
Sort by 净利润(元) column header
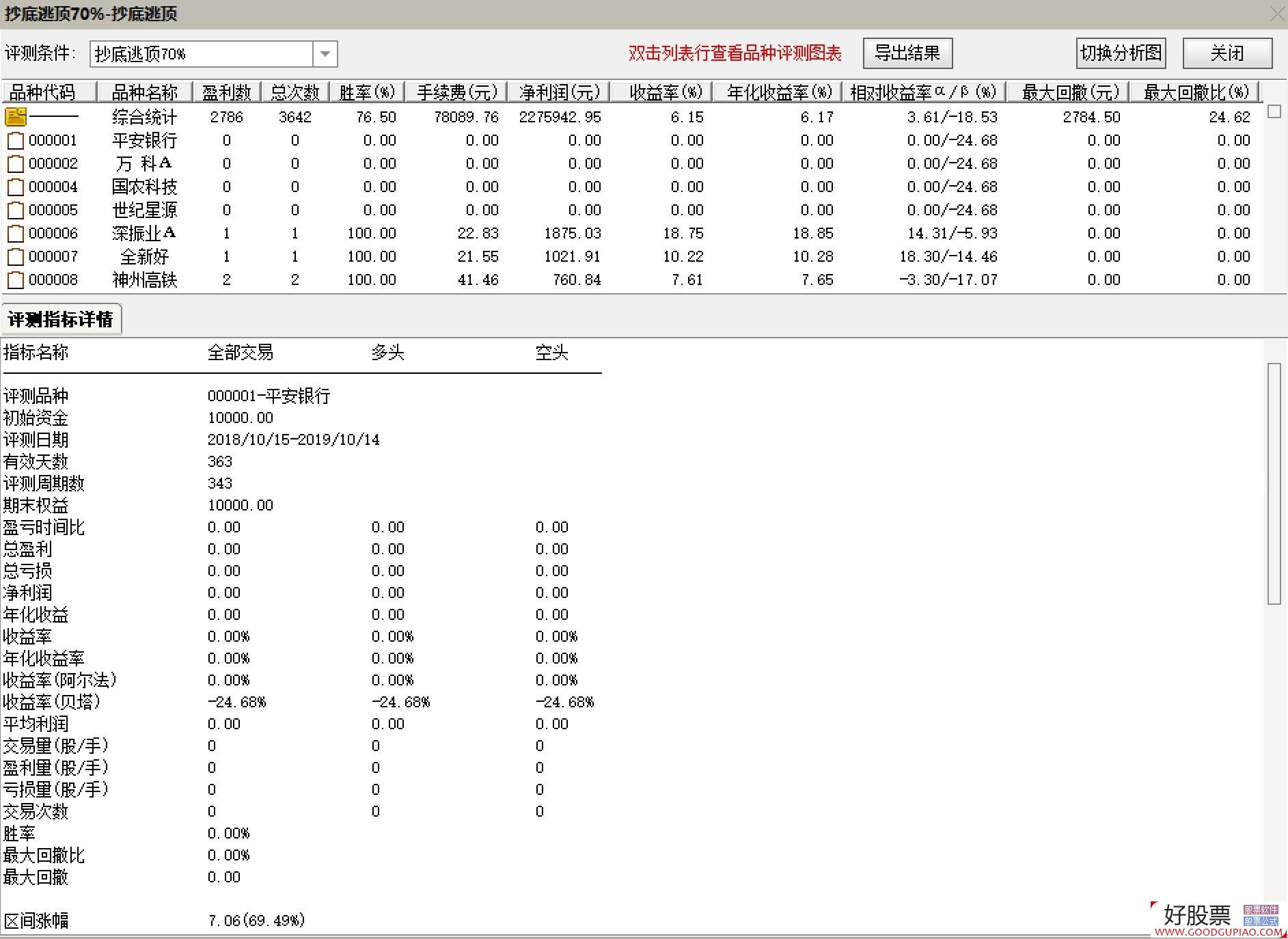tap(559, 92)
